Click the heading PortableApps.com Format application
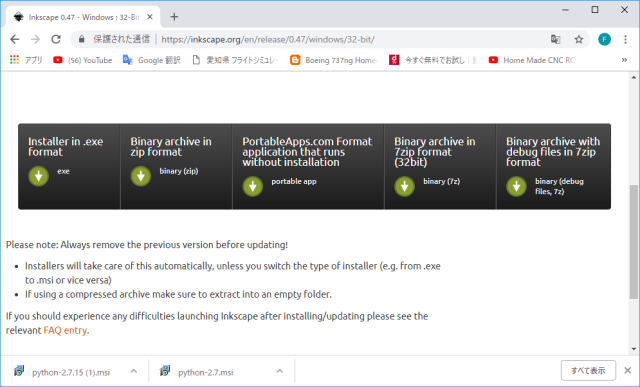 click(x=307, y=152)
